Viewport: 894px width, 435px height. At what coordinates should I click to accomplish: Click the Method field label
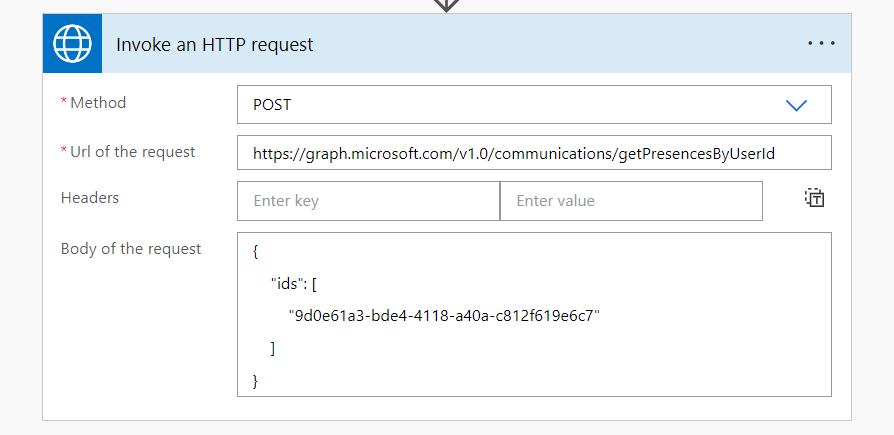98,103
